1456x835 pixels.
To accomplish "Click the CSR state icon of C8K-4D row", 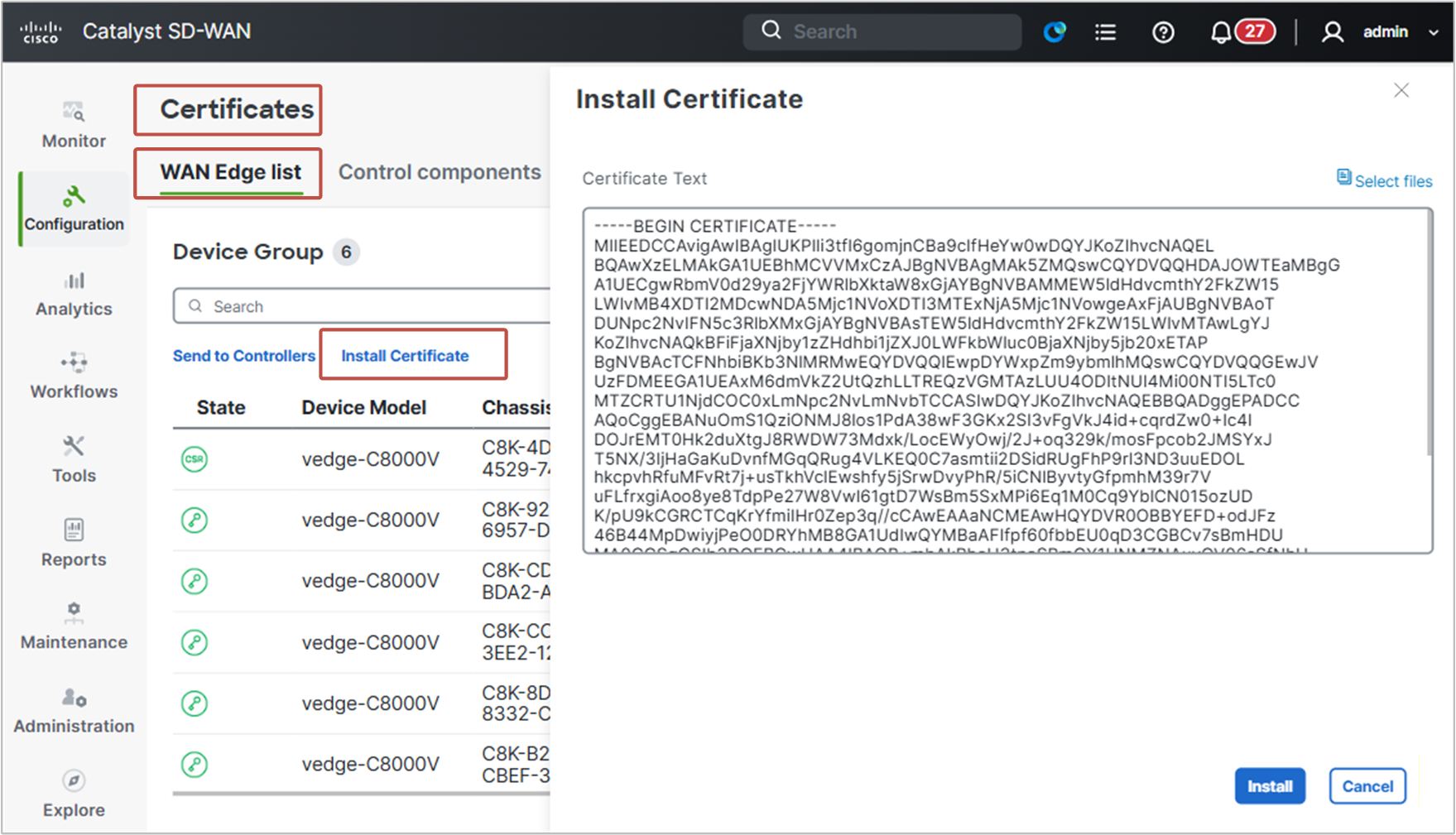I will tap(195, 458).
